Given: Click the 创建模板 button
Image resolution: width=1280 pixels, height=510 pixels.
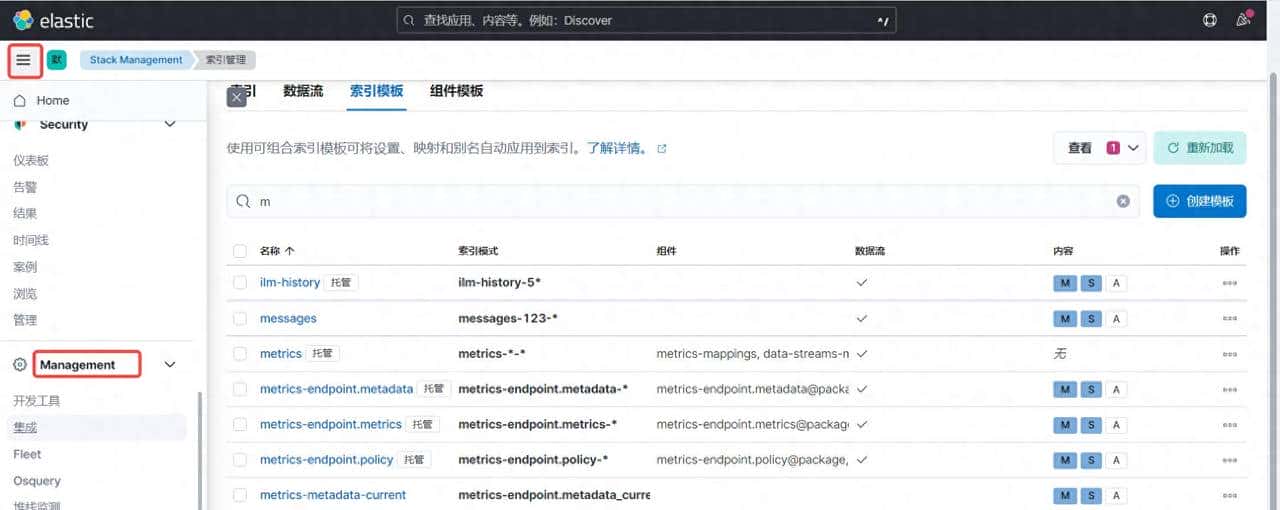Looking at the screenshot, I should click(1200, 201).
